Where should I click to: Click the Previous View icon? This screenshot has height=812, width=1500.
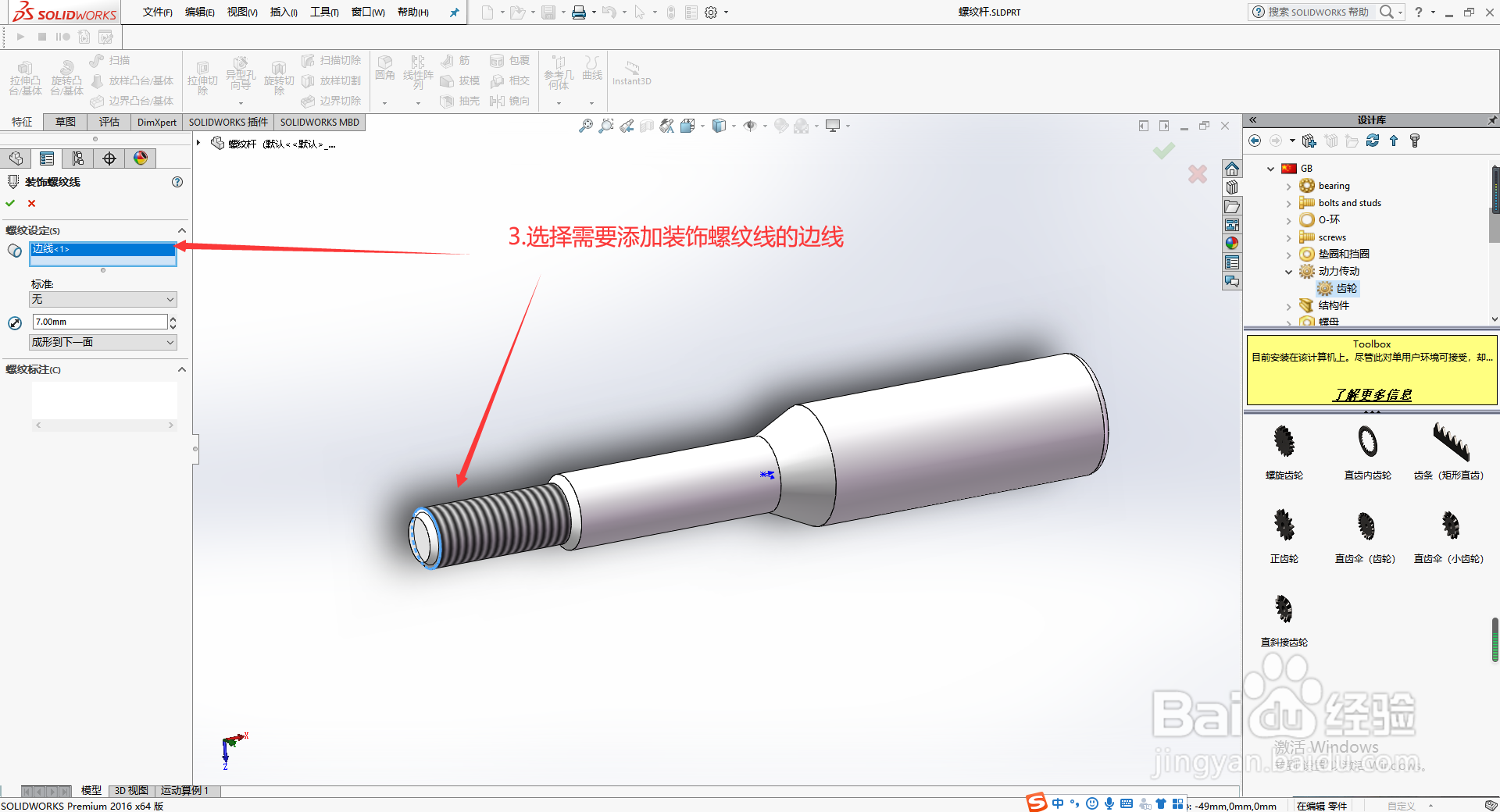(627, 126)
